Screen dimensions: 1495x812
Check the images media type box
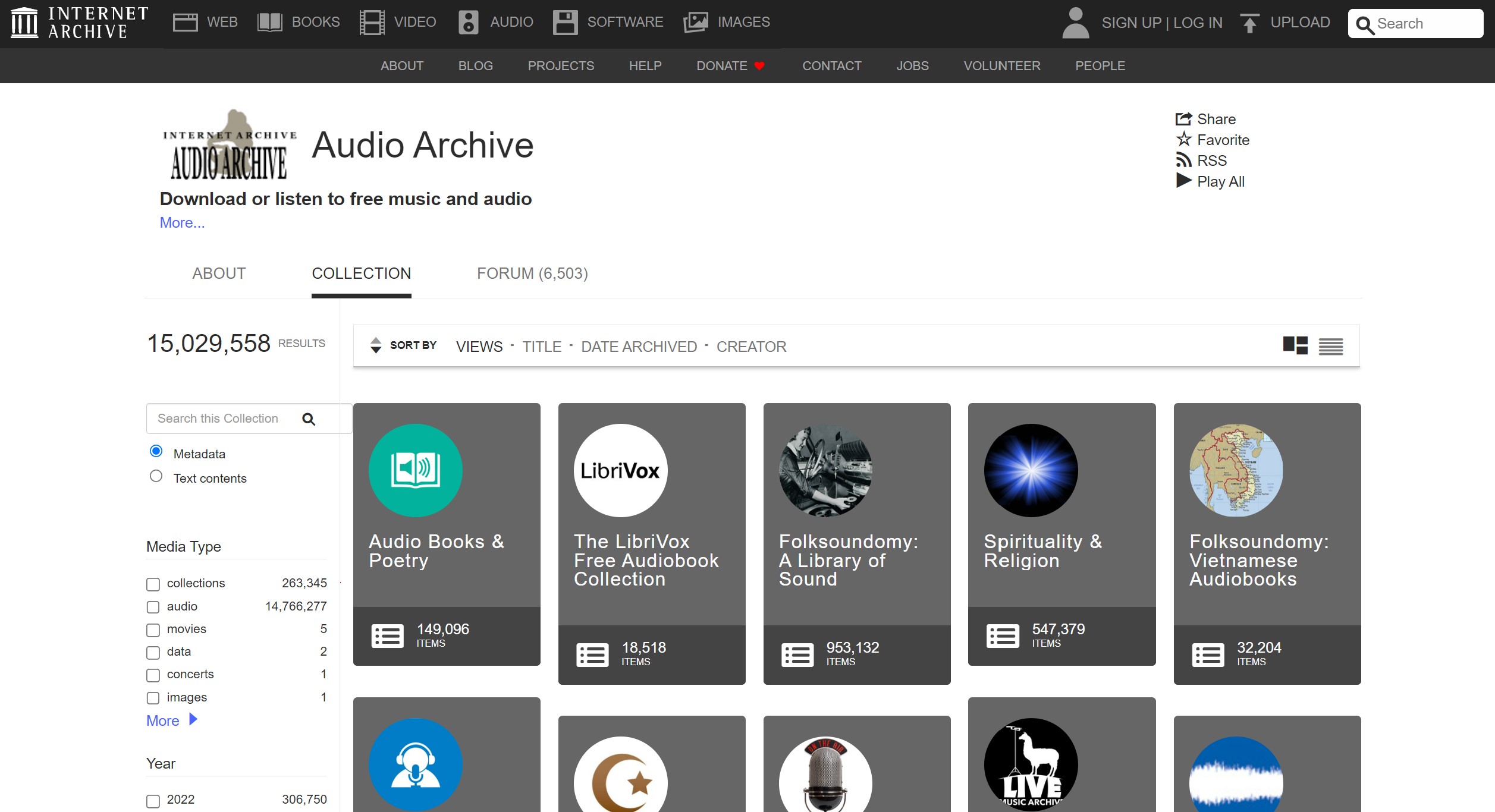(x=153, y=698)
